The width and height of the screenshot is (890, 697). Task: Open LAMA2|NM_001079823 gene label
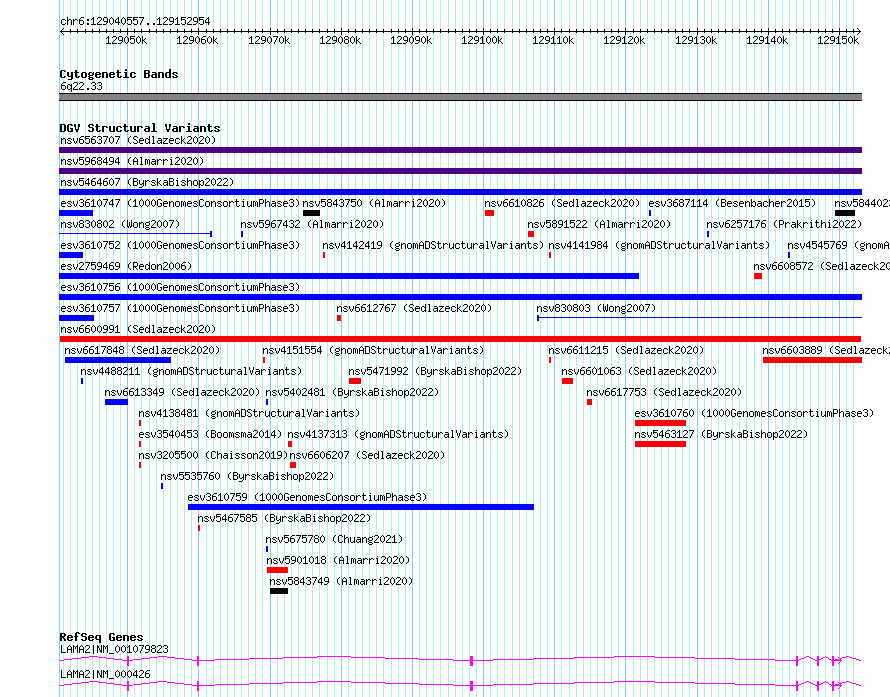[114, 649]
